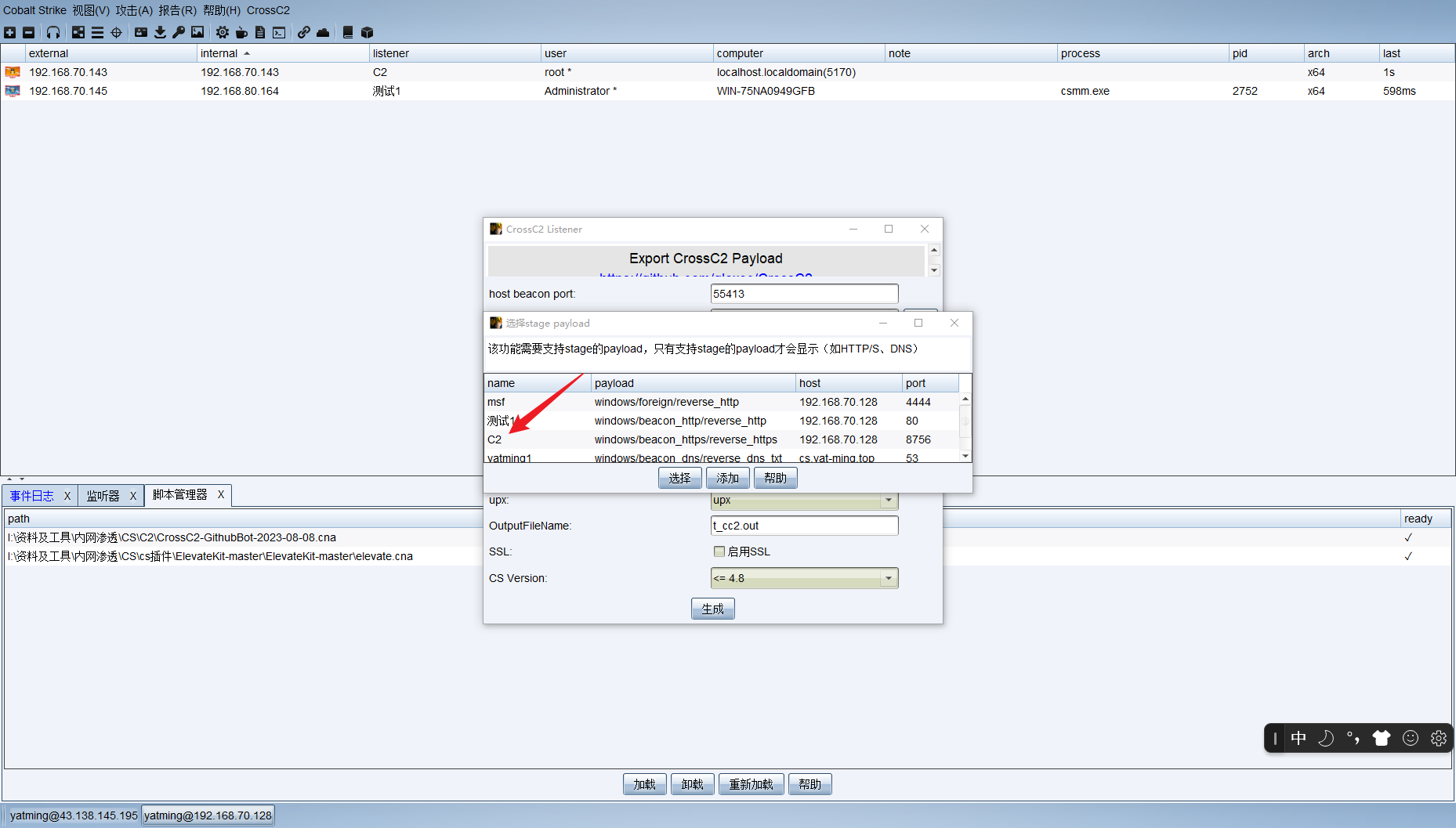Close the 脚本管理器 tab
This screenshot has height=828, width=1456.
click(x=221, y=494)
